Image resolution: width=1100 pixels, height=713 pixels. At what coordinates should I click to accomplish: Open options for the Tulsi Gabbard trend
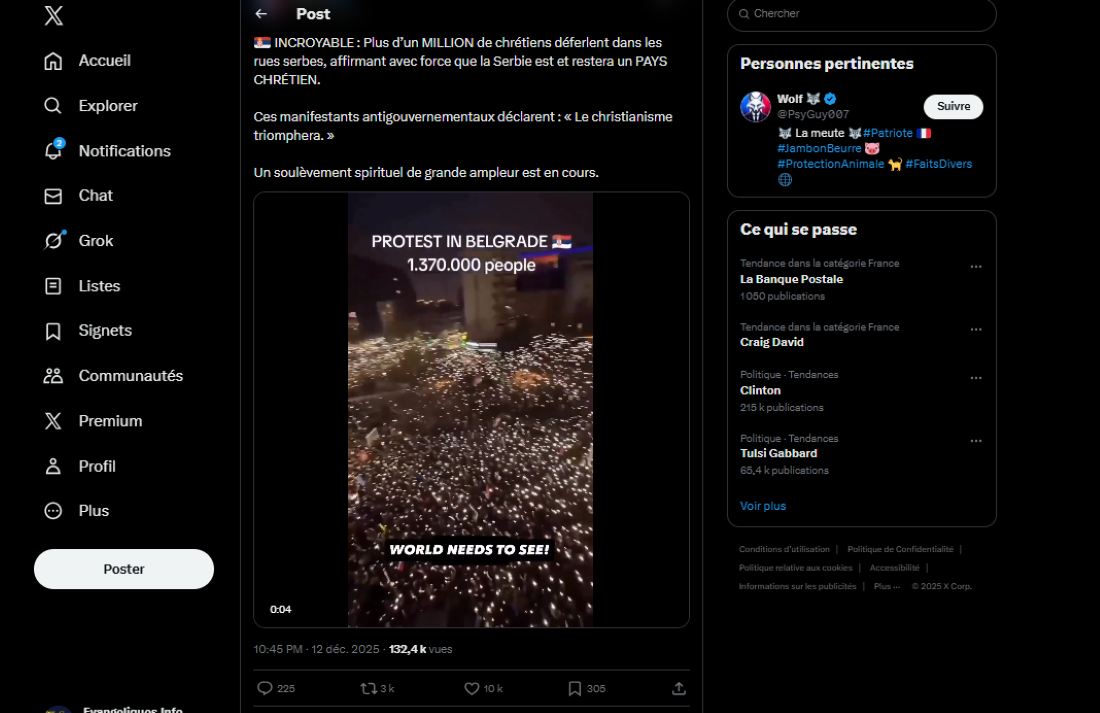pyautogui.click(x=976, y=441)
